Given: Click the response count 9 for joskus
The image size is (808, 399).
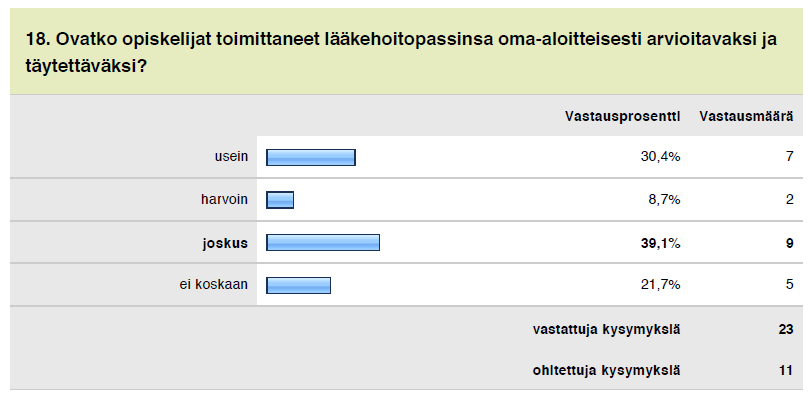Looking at the screenshot, I should coord(789,243).
